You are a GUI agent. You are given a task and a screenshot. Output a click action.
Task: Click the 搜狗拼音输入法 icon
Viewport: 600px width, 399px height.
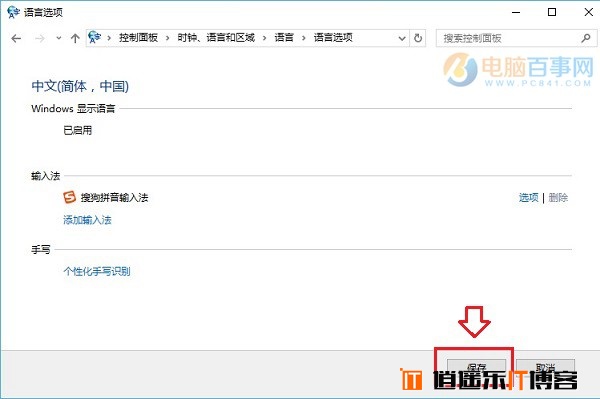[x=70, y=197]
